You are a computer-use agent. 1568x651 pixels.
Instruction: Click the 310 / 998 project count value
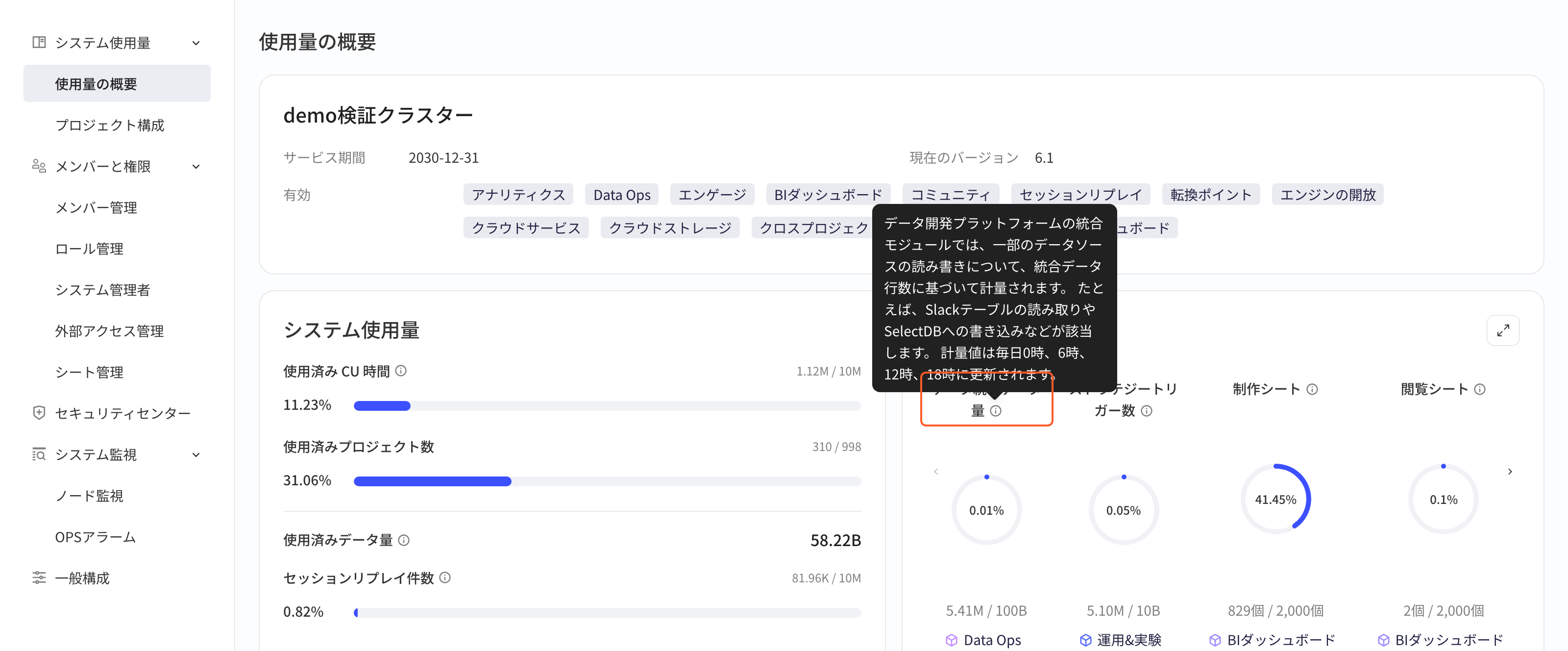836,447
